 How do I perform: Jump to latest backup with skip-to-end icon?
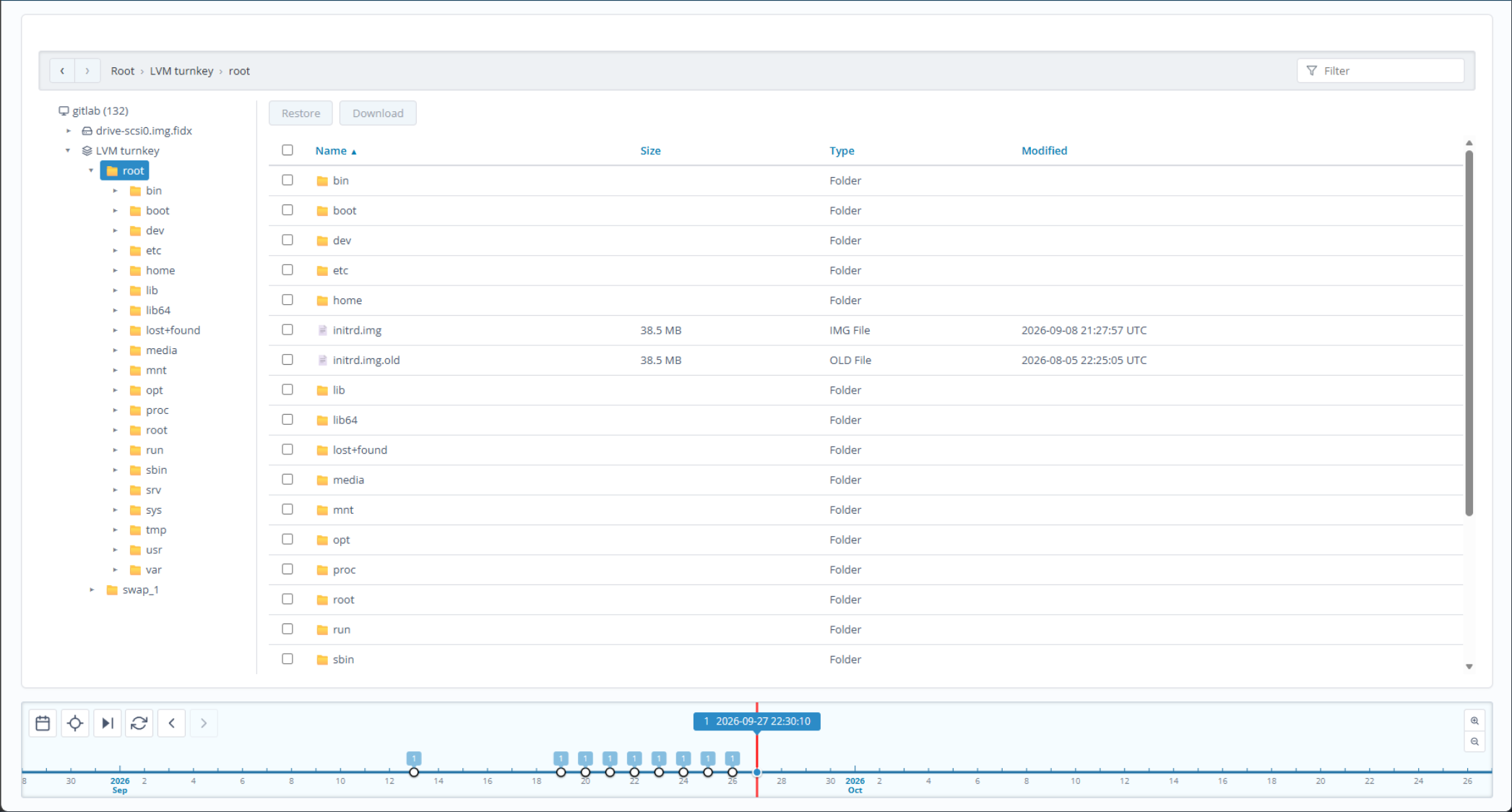click(x=108, y=723)
